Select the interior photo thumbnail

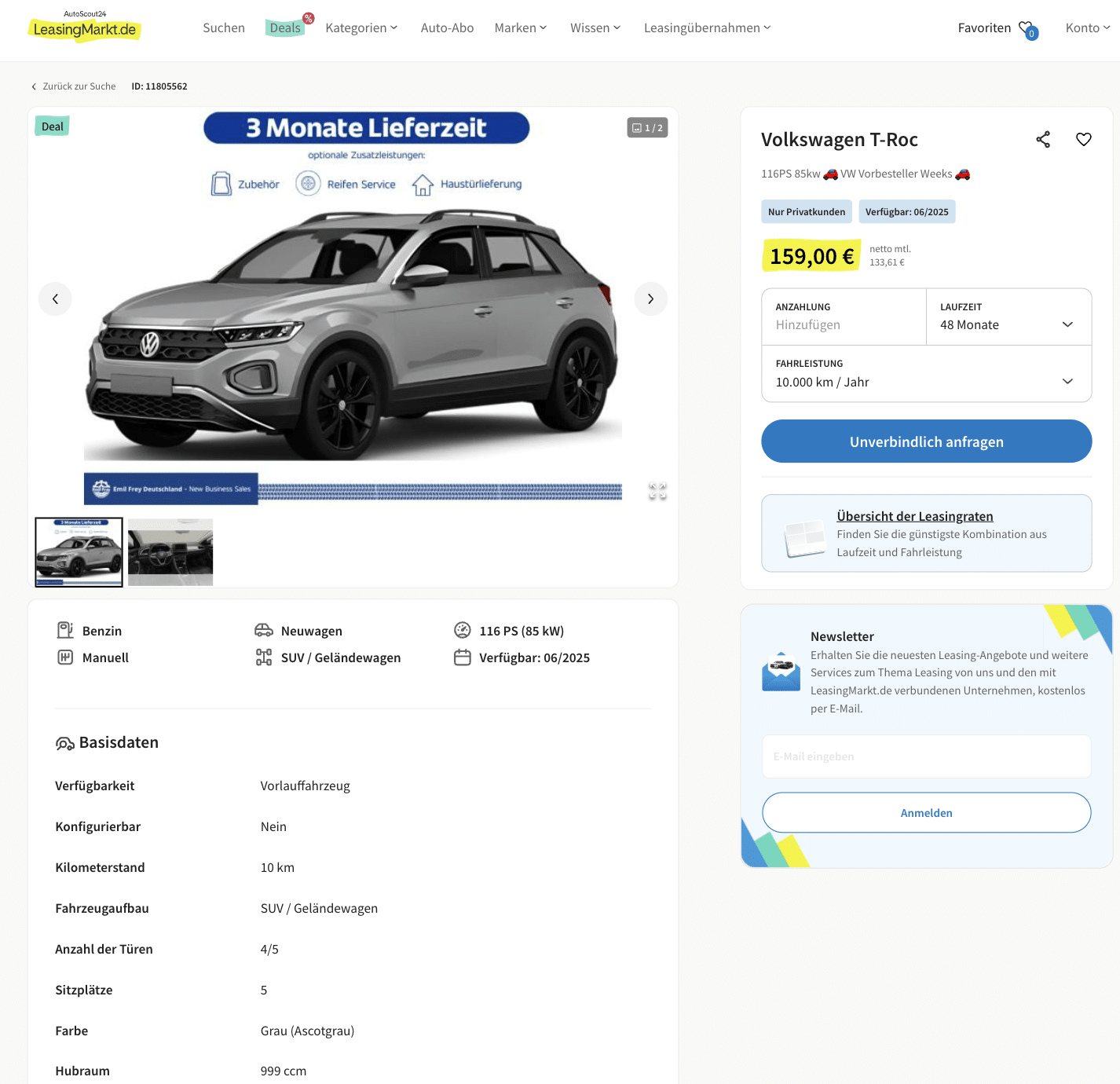click(170, 552)
